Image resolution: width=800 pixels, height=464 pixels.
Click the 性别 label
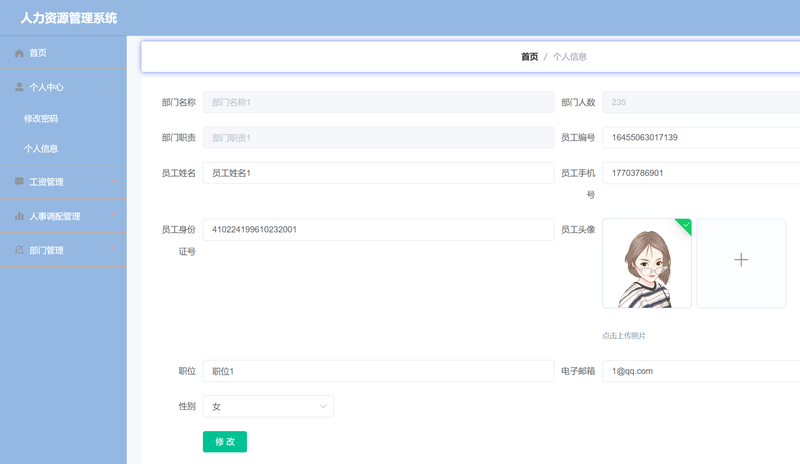pos(187,406)
